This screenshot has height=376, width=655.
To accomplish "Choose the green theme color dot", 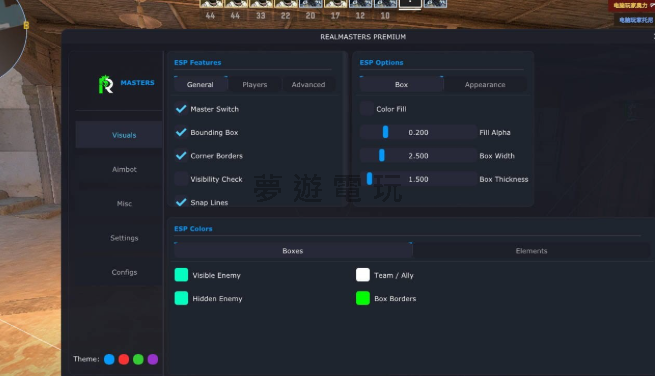I will click(138, 359).
